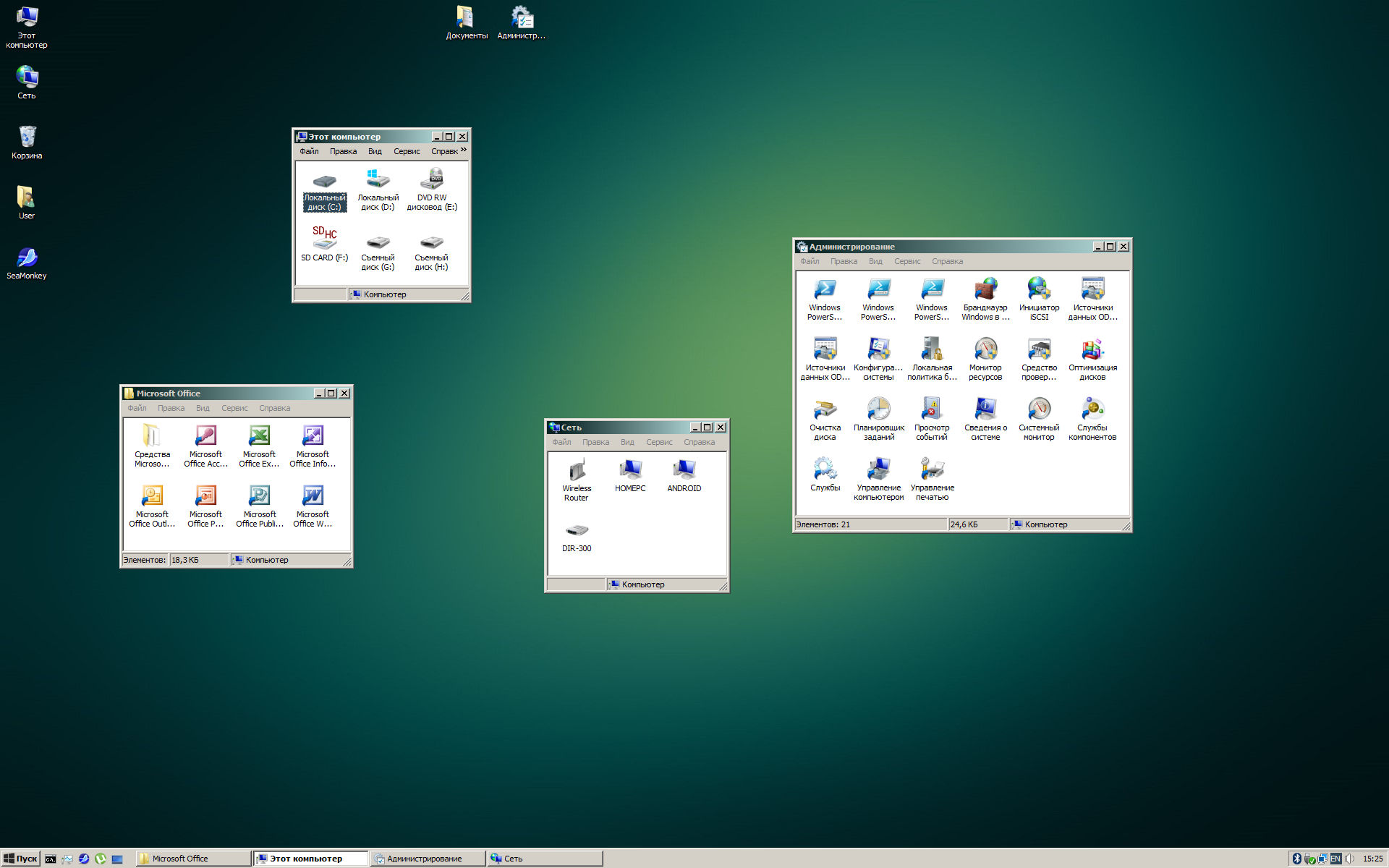Click the Wireless Router network icon
The height and width of the screenshot is (868, 1389).
tap(577, 470)
